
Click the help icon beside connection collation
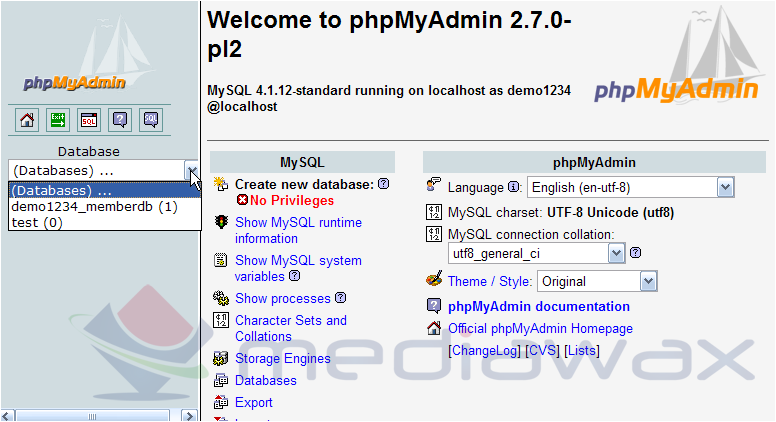click(635, 253)
